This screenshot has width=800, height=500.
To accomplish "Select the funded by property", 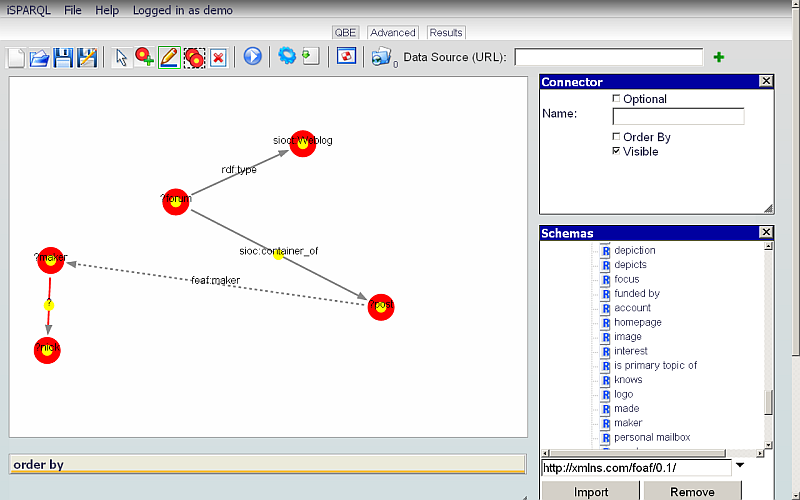I will pyautogui.click(x=637, y=293).
